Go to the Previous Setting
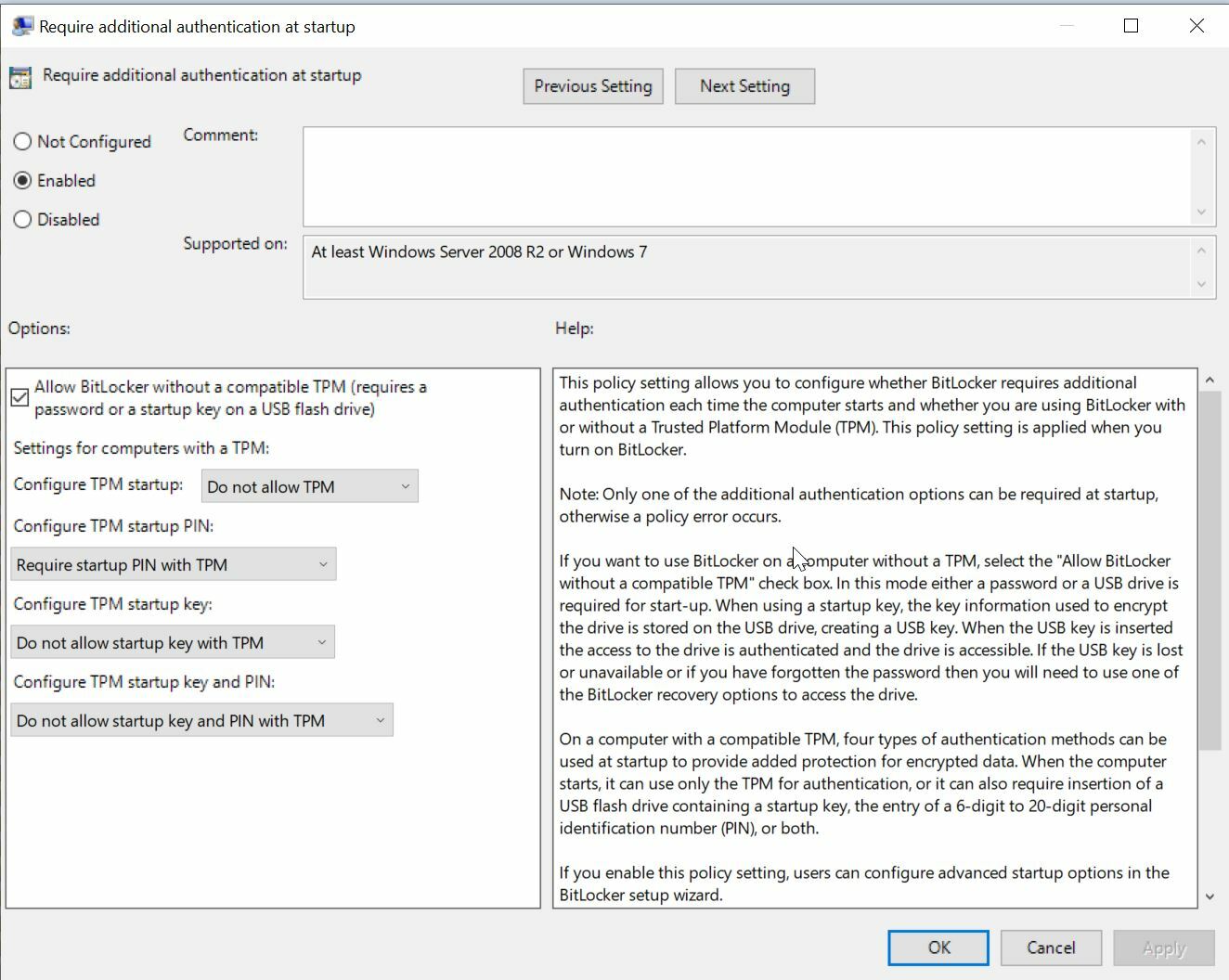The width and height of the screenshot is (1229, 980). pyautogui.click(x=592, y=86)
